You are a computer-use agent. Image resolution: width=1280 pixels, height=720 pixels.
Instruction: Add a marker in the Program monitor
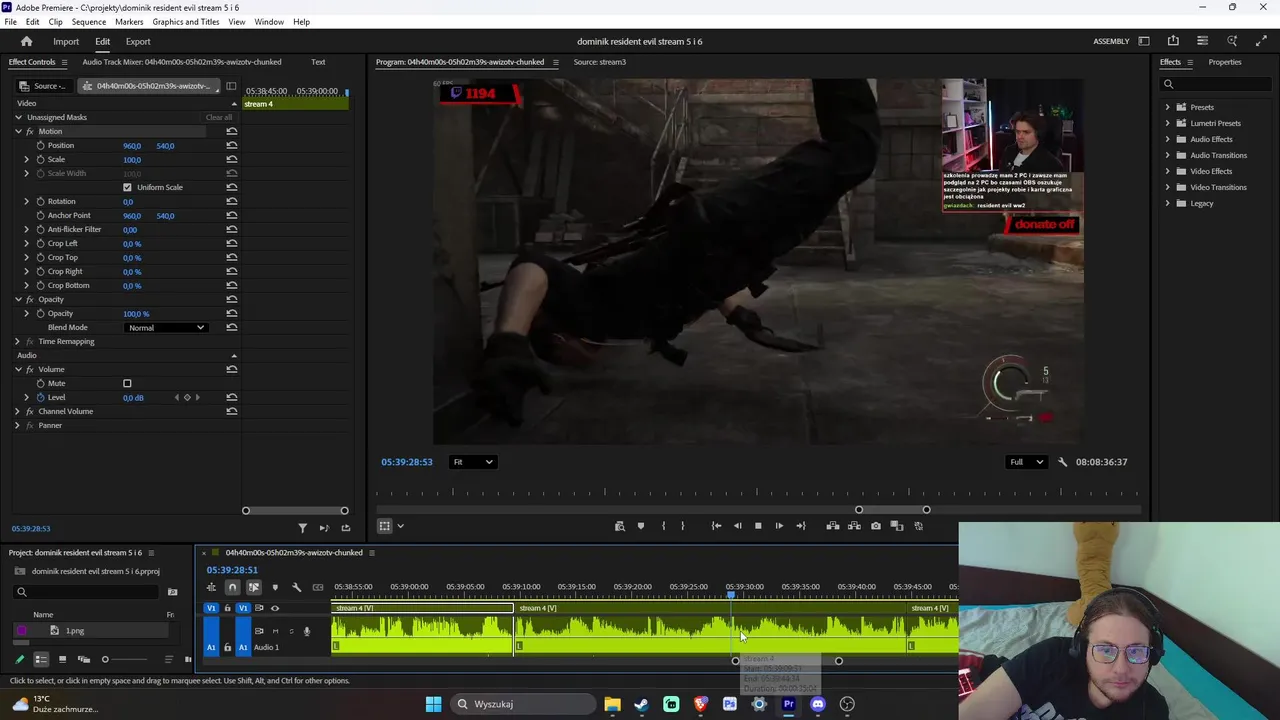641,526
